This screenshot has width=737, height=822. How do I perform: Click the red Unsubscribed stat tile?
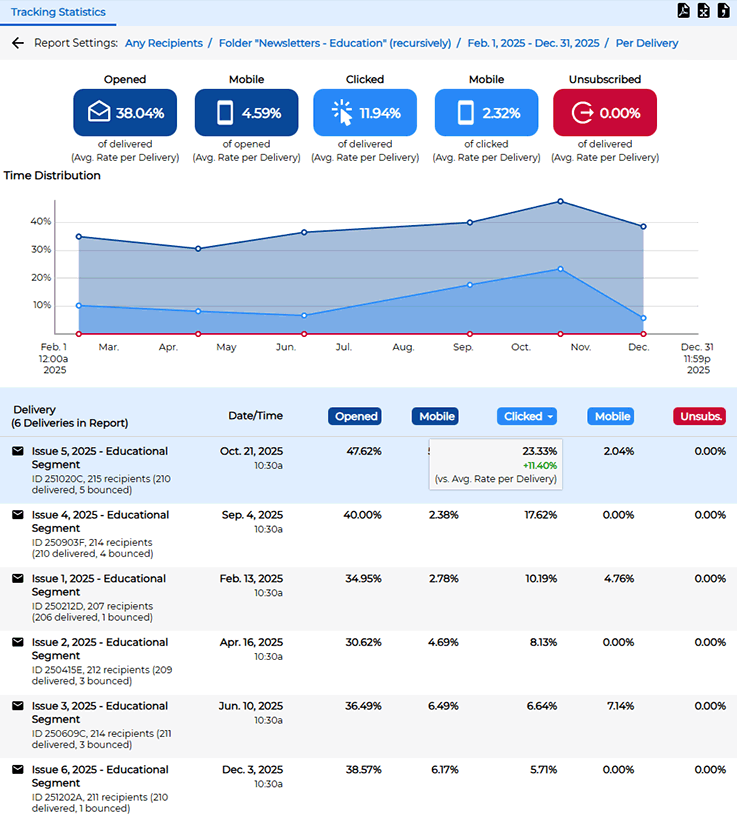coord(604,113)
